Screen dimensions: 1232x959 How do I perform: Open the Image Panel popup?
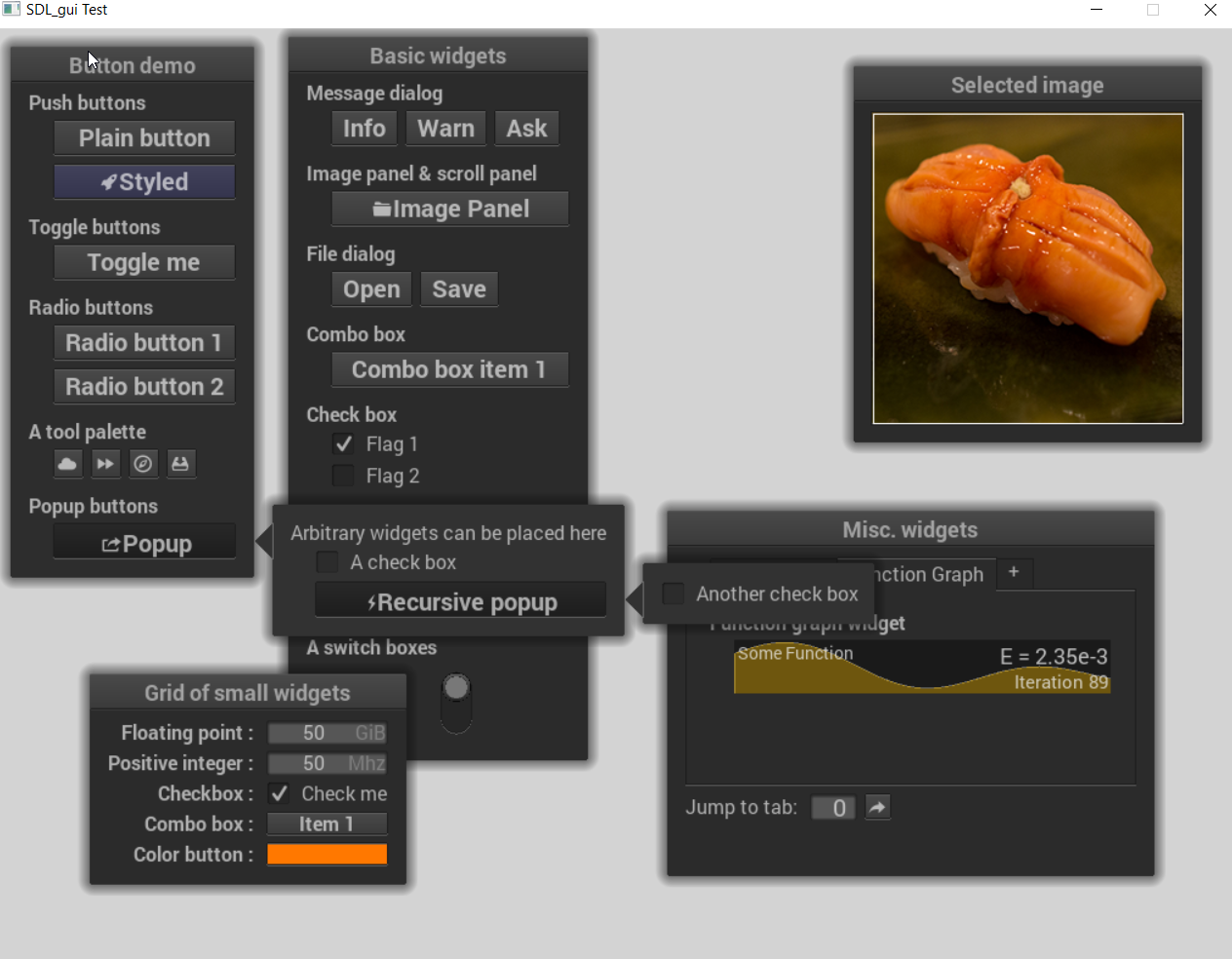pos(450,209)
